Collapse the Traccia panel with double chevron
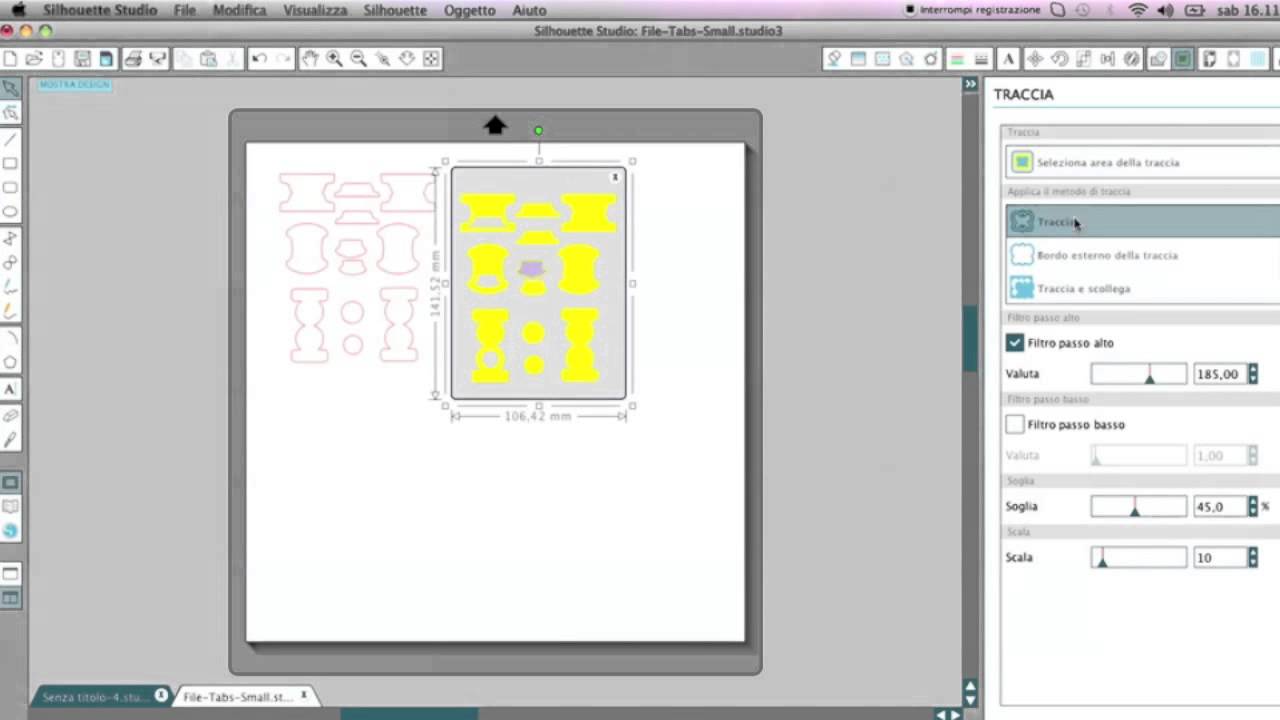Image resolution: width=1280 pixels, height=720 pixels. (x=970, y=85)
